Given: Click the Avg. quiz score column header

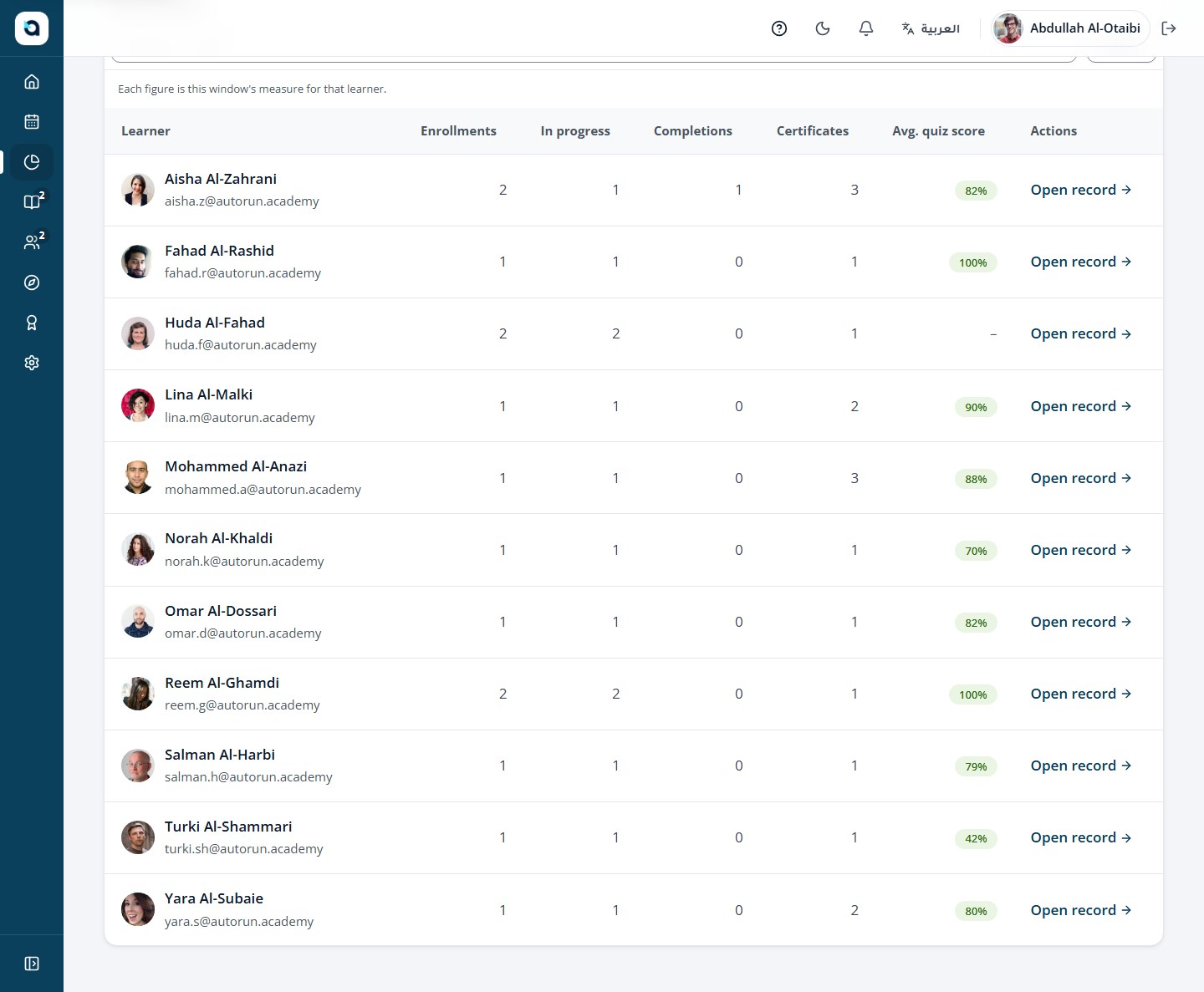Looking at the screenshot, I should [x=938, y=131].
